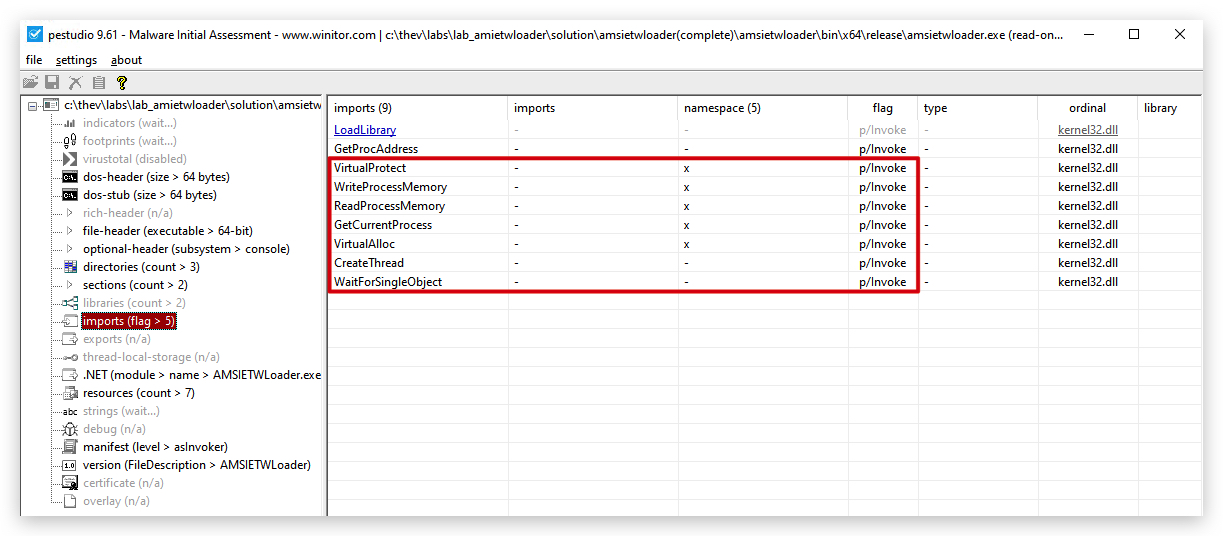Select manifest (level > asInvoker) tree item
The width and height of the screenshot is (1223, 536).
click(x=155, y=447)
